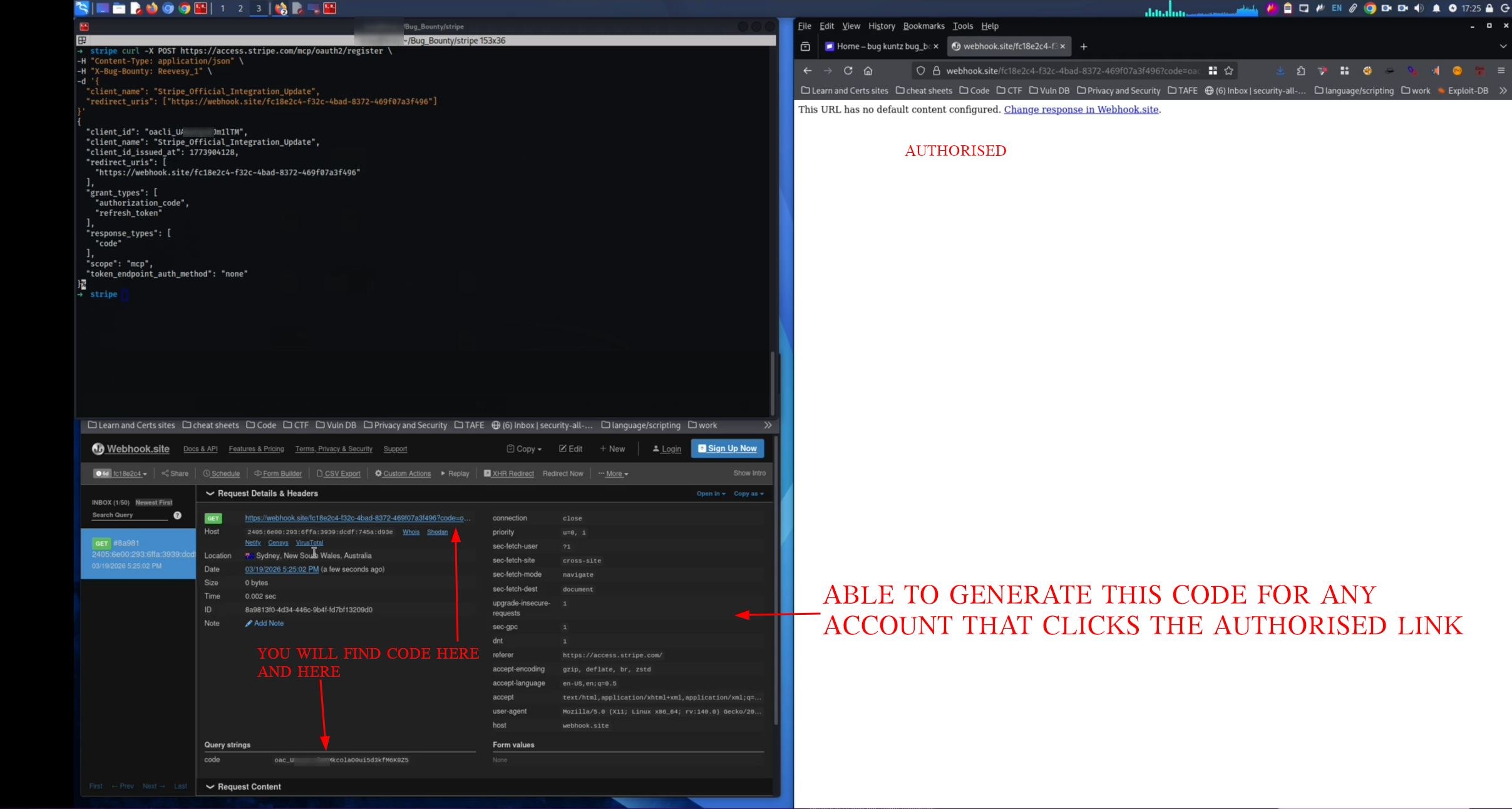1512x809 pixels.
Task: Click the Whois link for host
Action: tap(411, 532)
